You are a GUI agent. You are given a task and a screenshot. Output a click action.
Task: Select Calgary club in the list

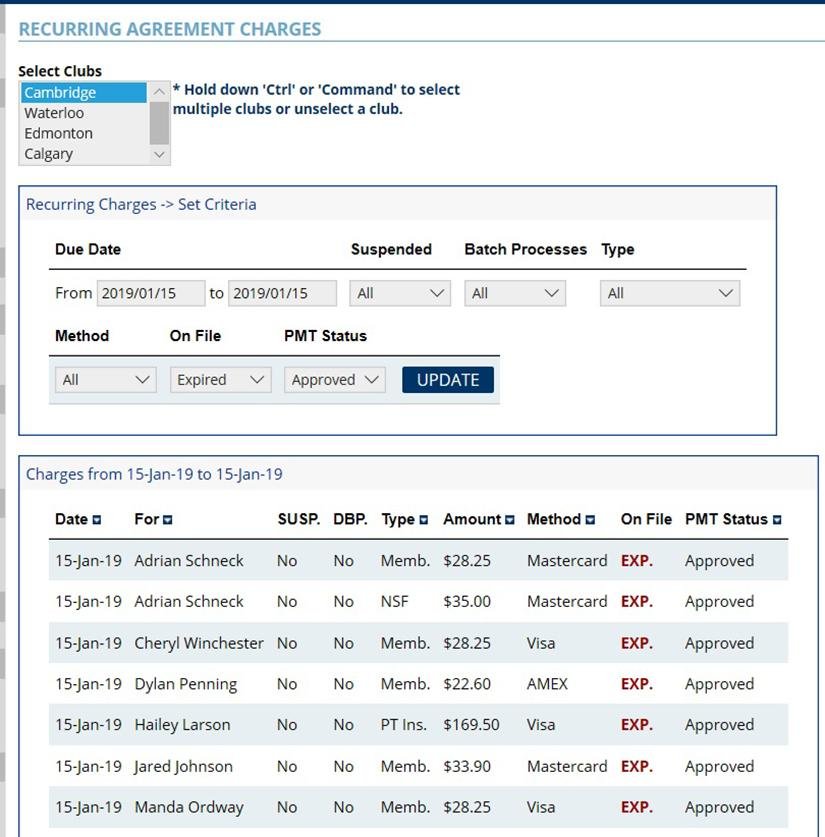(x=49, y=154)
